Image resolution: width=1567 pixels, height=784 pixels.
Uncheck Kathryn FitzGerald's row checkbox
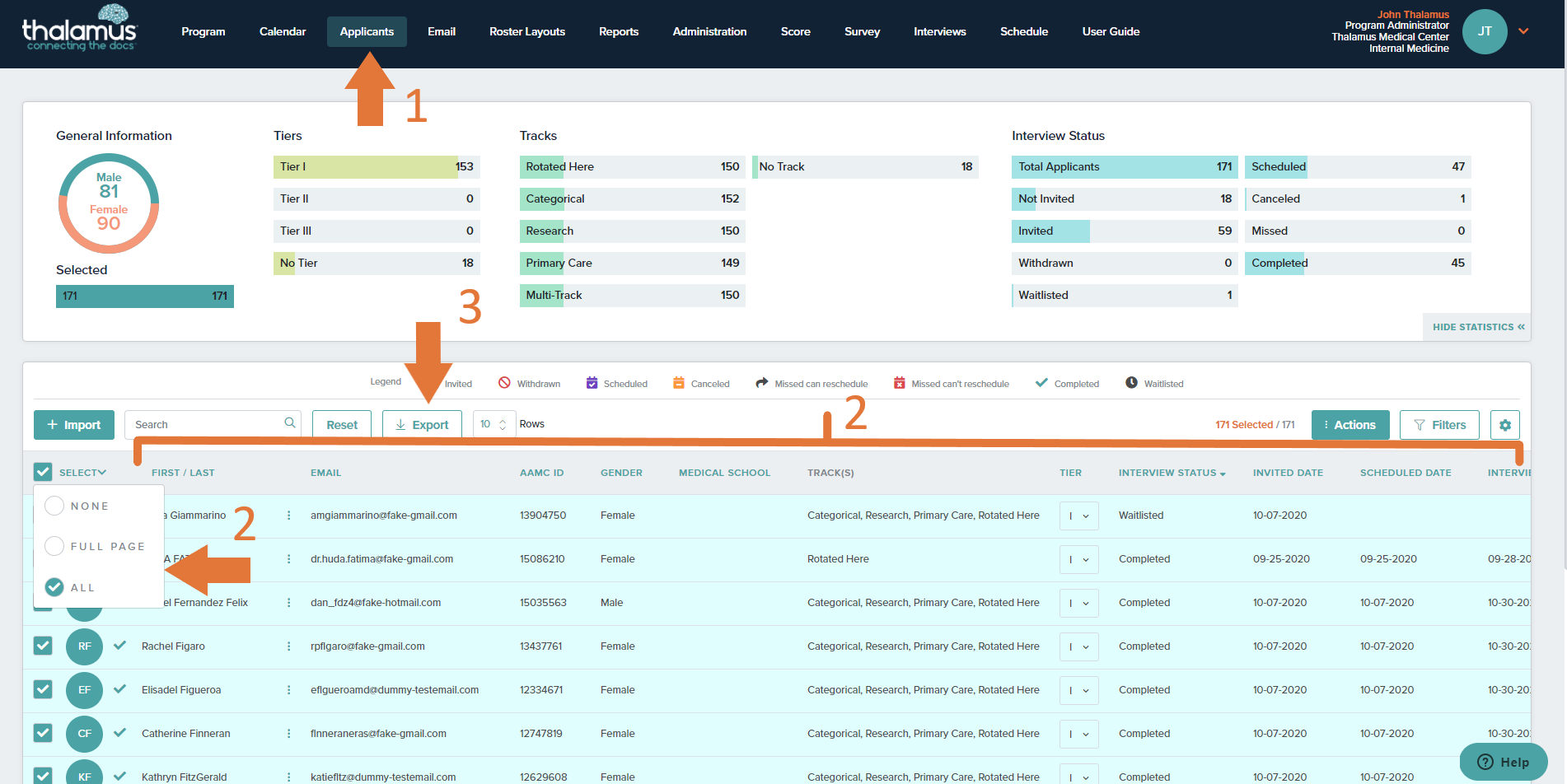click(43, 776)
